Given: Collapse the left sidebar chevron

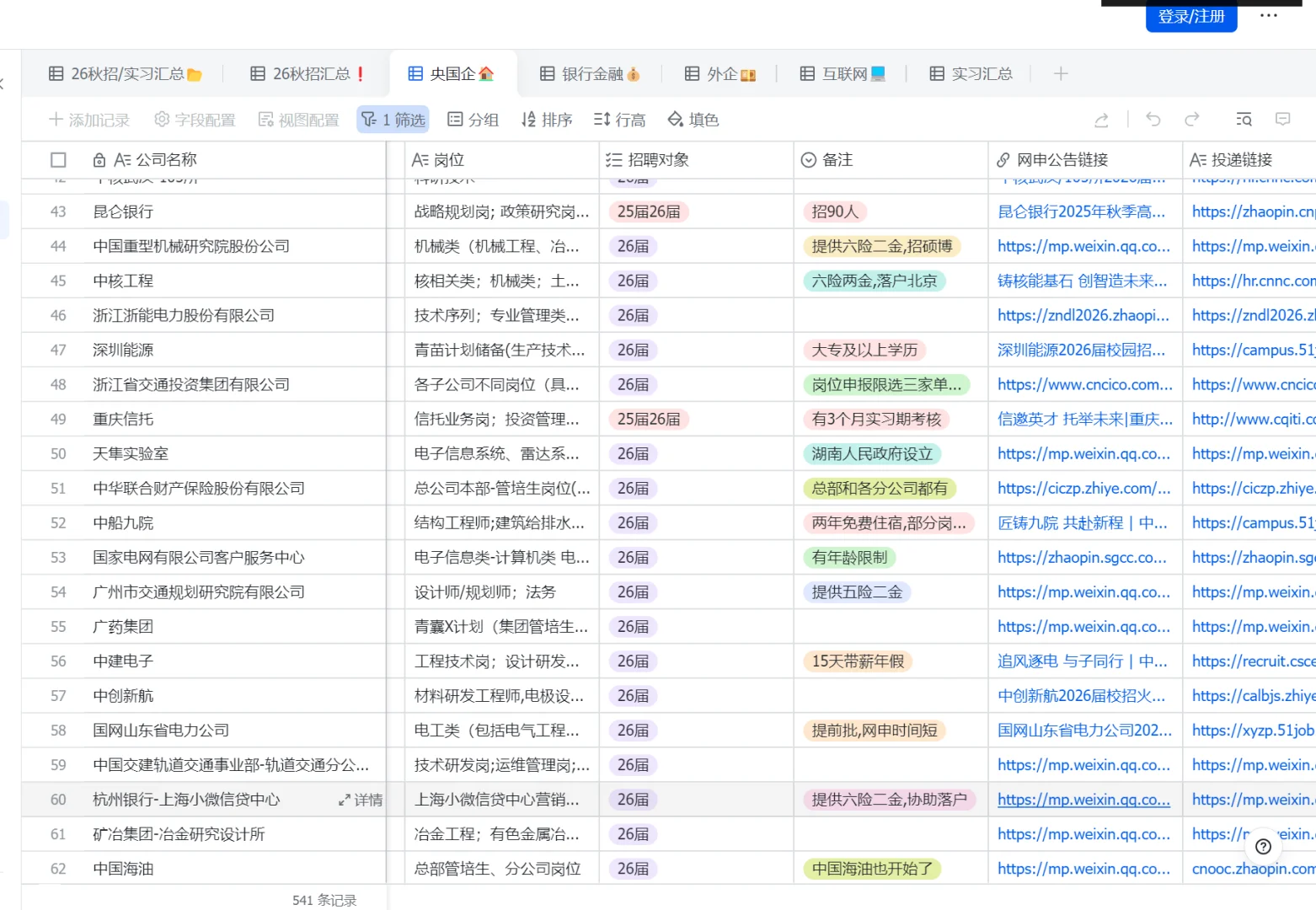Looking at the screenshot, I should pyautogui.click(x=3, y=83).
